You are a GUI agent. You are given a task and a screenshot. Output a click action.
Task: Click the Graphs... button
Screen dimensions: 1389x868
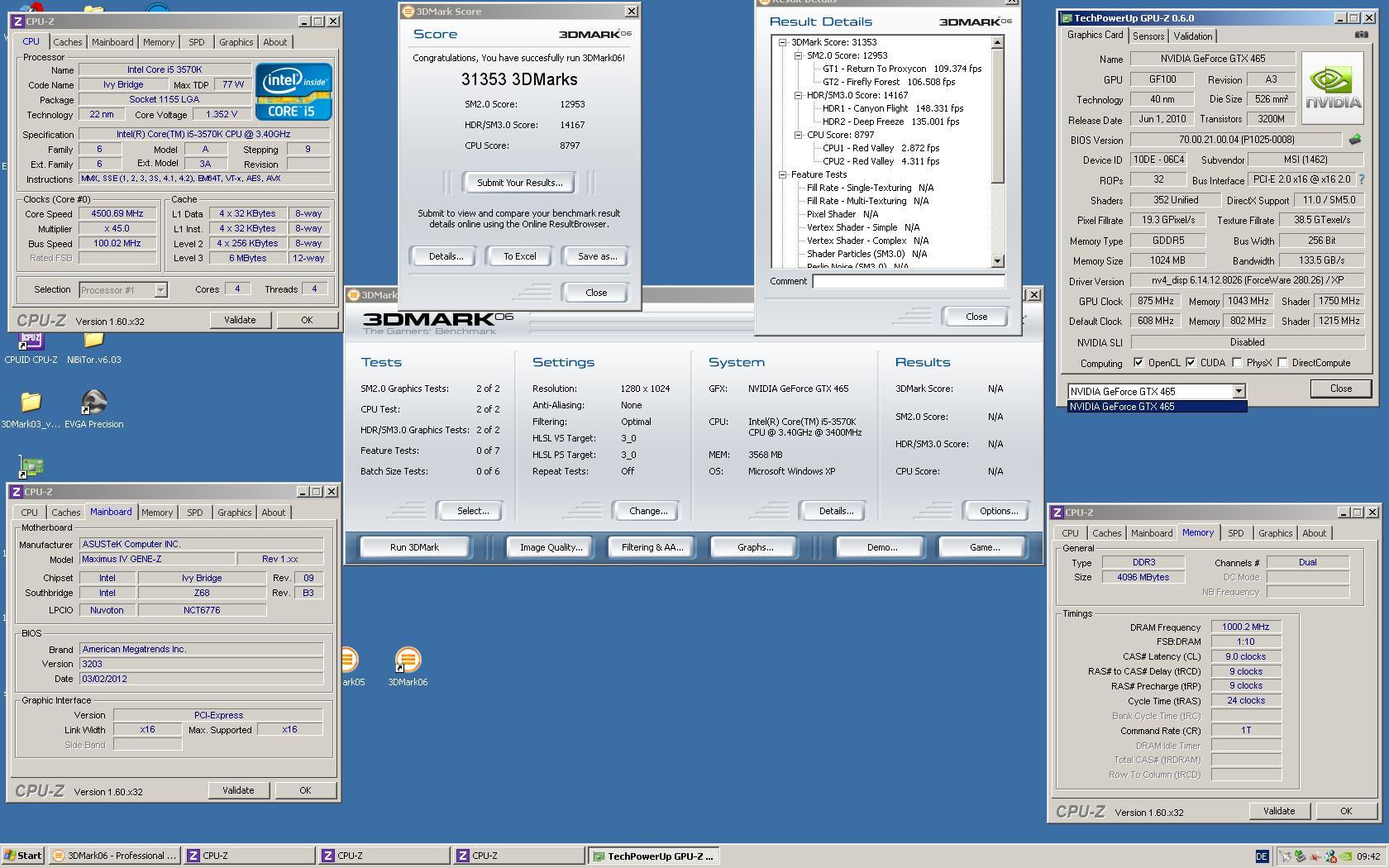tap(754, 547)
